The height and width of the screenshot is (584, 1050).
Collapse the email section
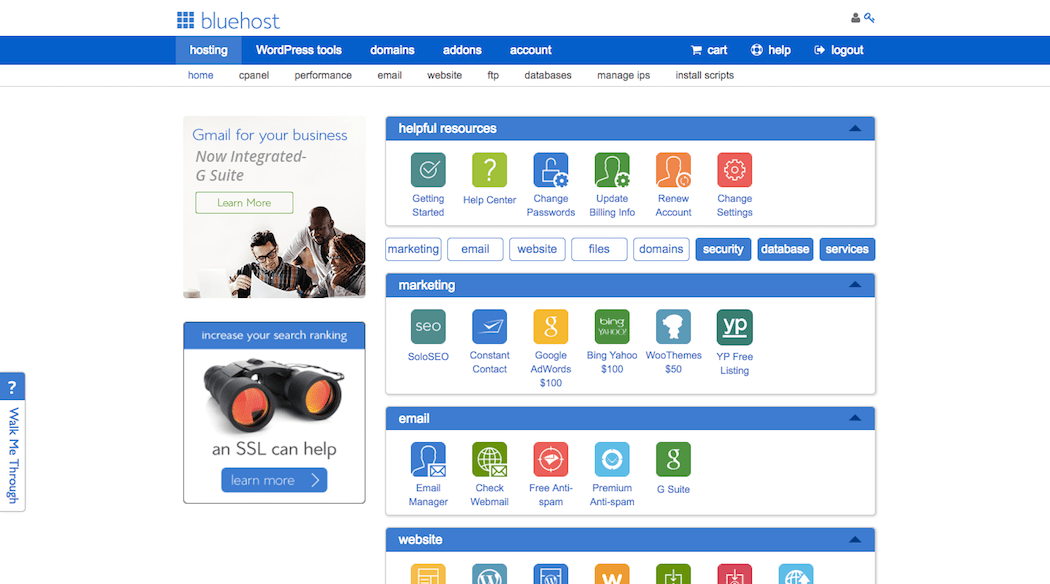click(855, 418)
